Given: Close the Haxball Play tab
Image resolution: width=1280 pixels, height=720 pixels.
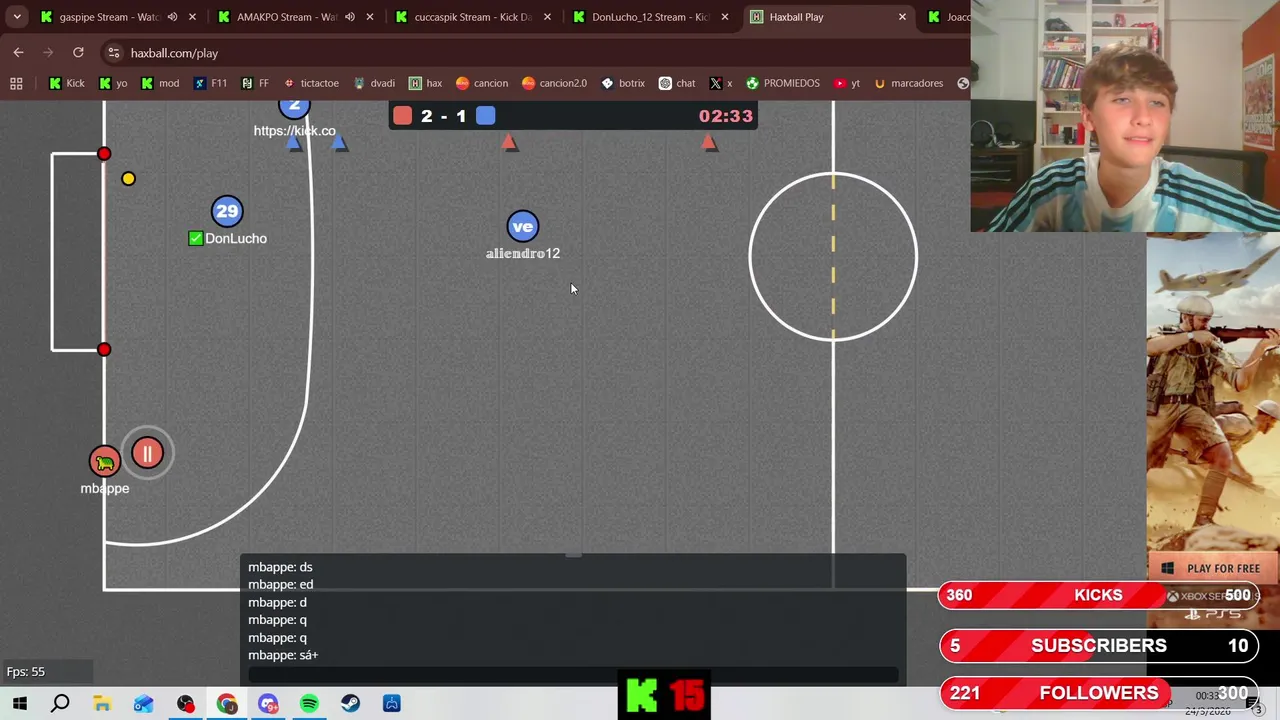Looking at the screenshot, I should (x=902, y=17).
